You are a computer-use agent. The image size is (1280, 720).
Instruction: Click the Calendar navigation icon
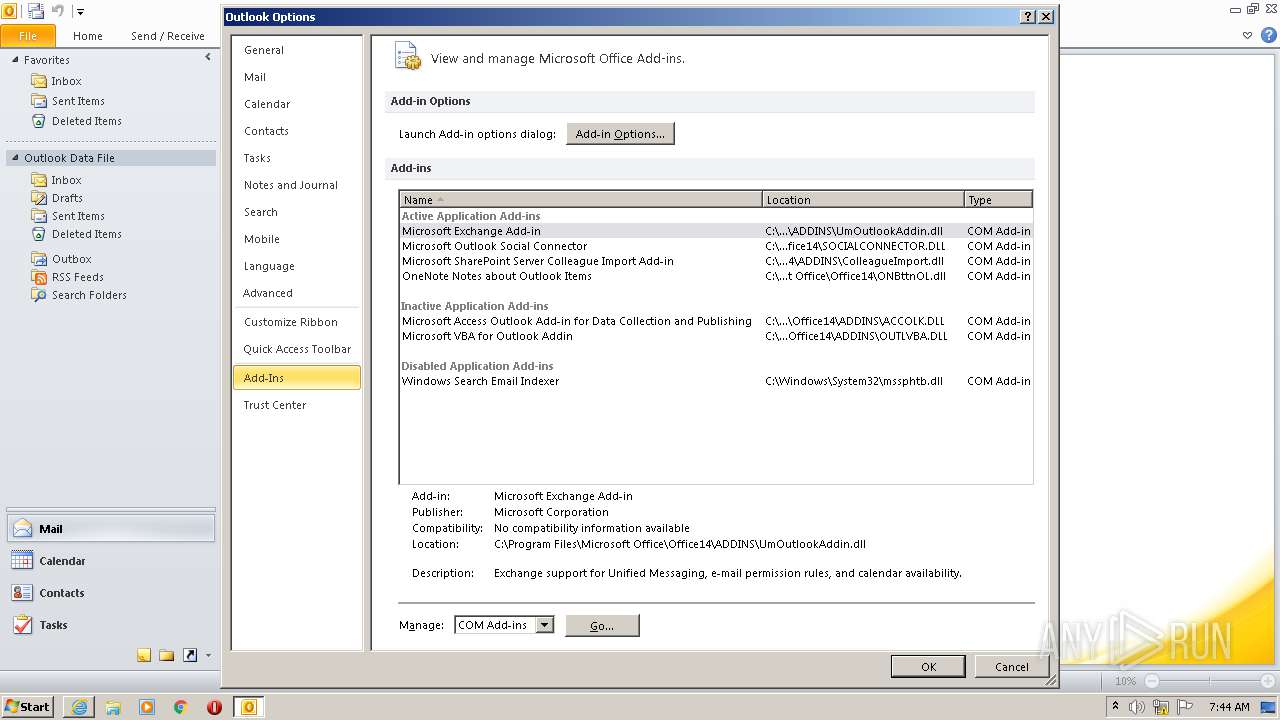click(23, 561)
